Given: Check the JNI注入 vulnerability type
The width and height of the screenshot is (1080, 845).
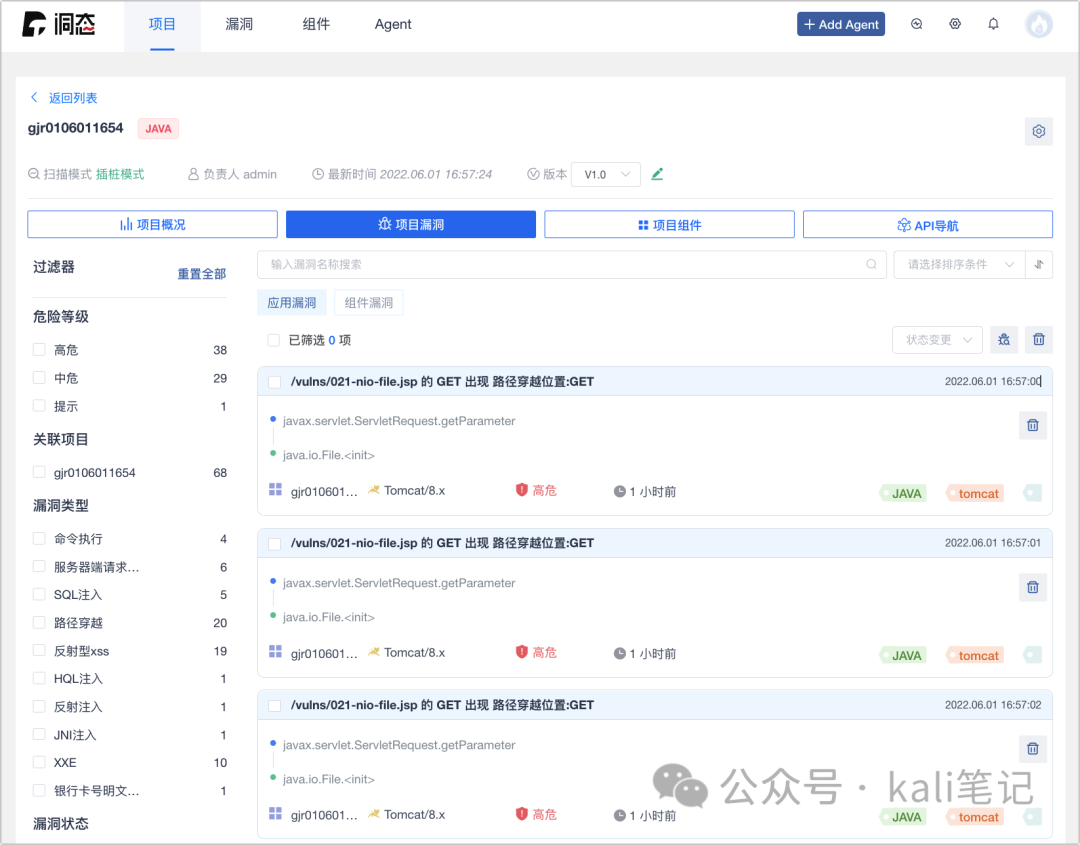Looking at the screenshot, I should pyautogui.click(x=39, y=735).
